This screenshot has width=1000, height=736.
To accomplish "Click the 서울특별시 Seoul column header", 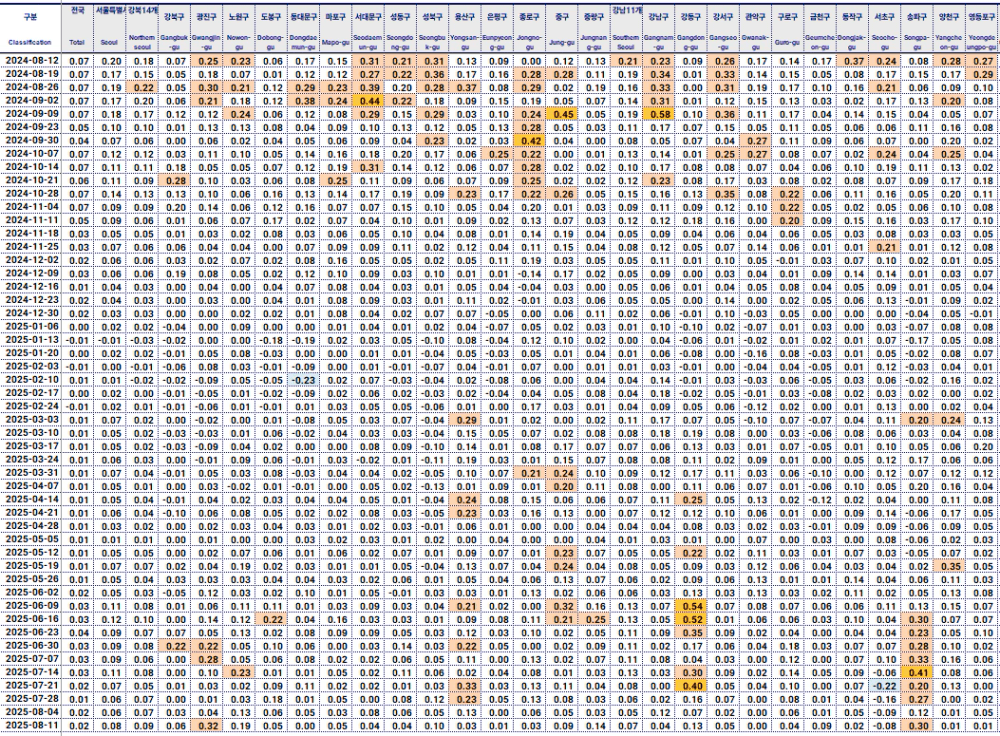I will (x=110, y=28).
